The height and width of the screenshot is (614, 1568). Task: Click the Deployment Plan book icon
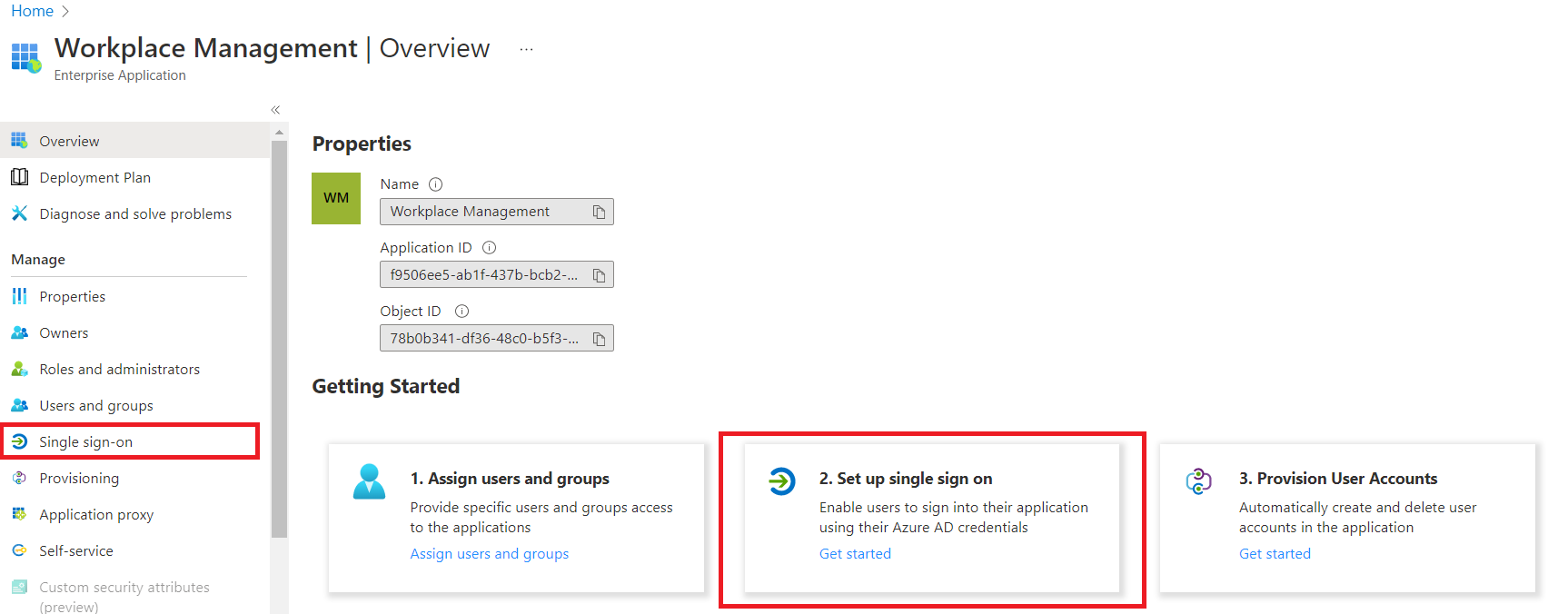tap(19, 177)
